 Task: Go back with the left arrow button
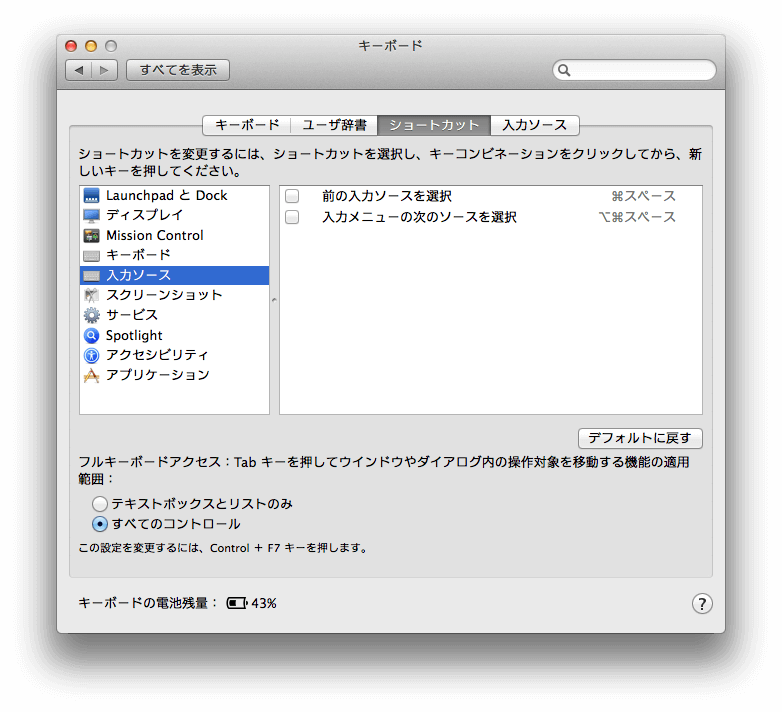(x=79, y=70)
